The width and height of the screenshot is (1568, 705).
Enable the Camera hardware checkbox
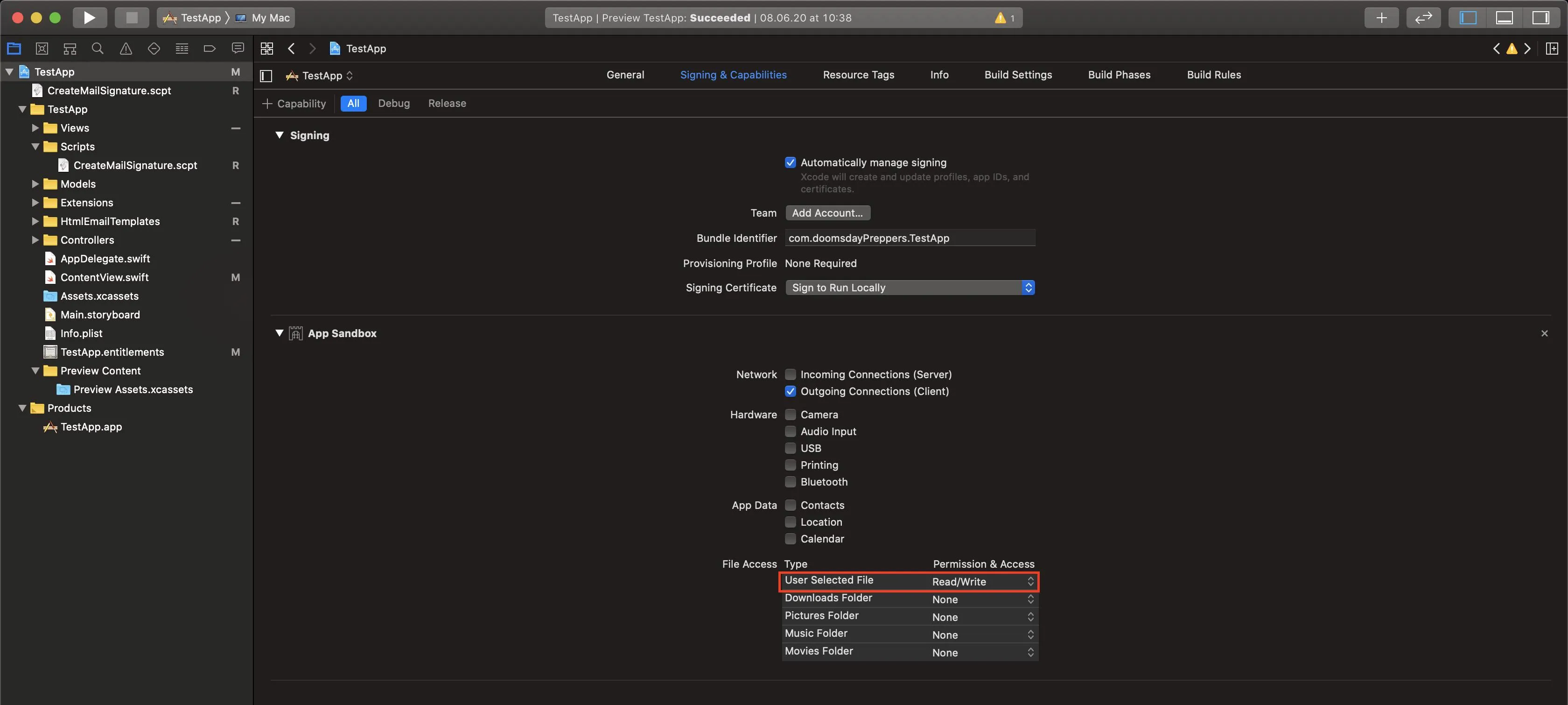pos(790,415)
